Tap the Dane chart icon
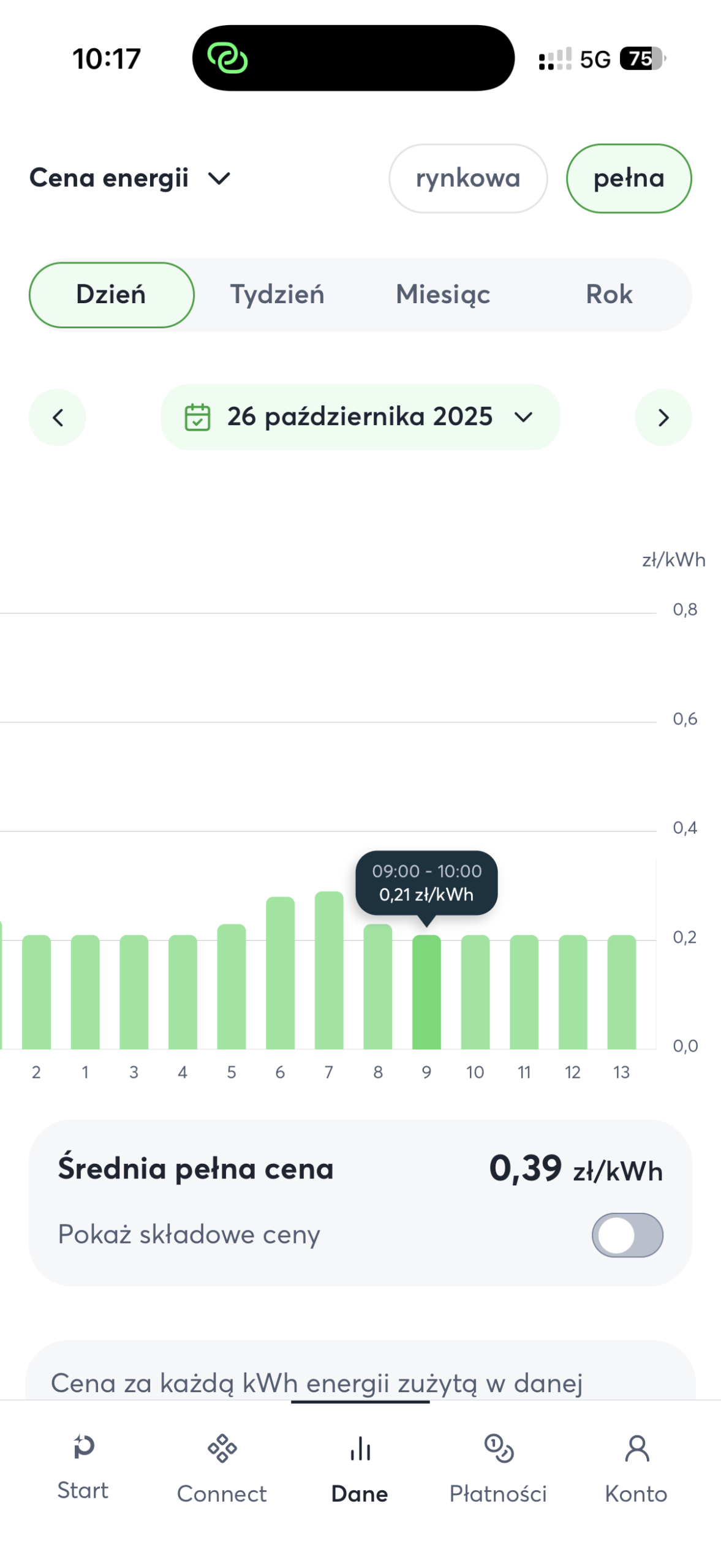 point(360,1449)
